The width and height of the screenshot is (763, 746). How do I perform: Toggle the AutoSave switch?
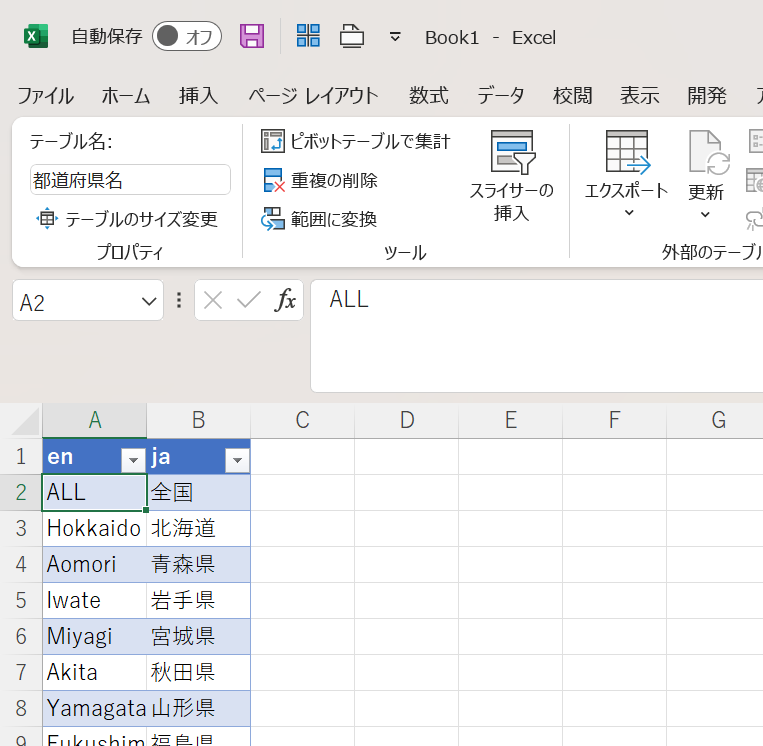click(x=187, y=36)
